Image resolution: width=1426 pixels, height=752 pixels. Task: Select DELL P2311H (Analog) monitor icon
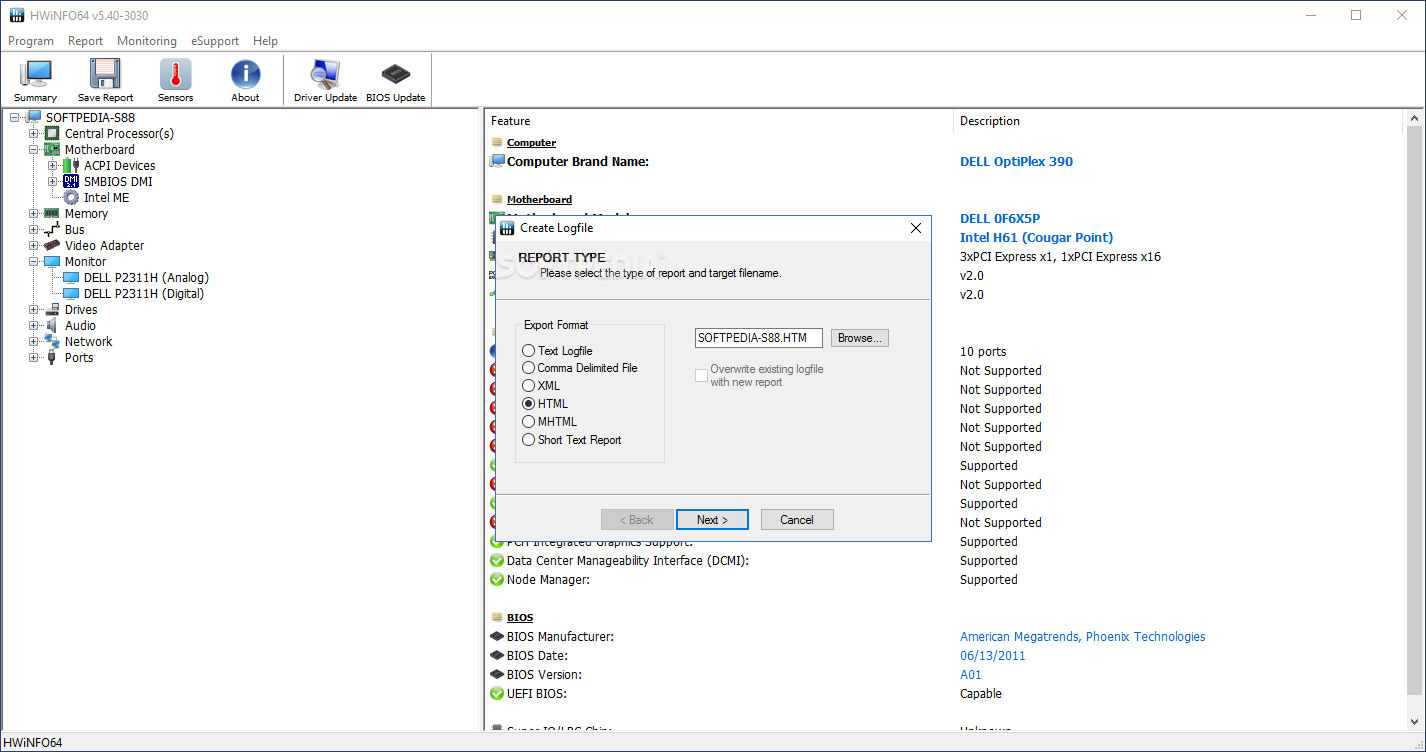pos(71,277)
